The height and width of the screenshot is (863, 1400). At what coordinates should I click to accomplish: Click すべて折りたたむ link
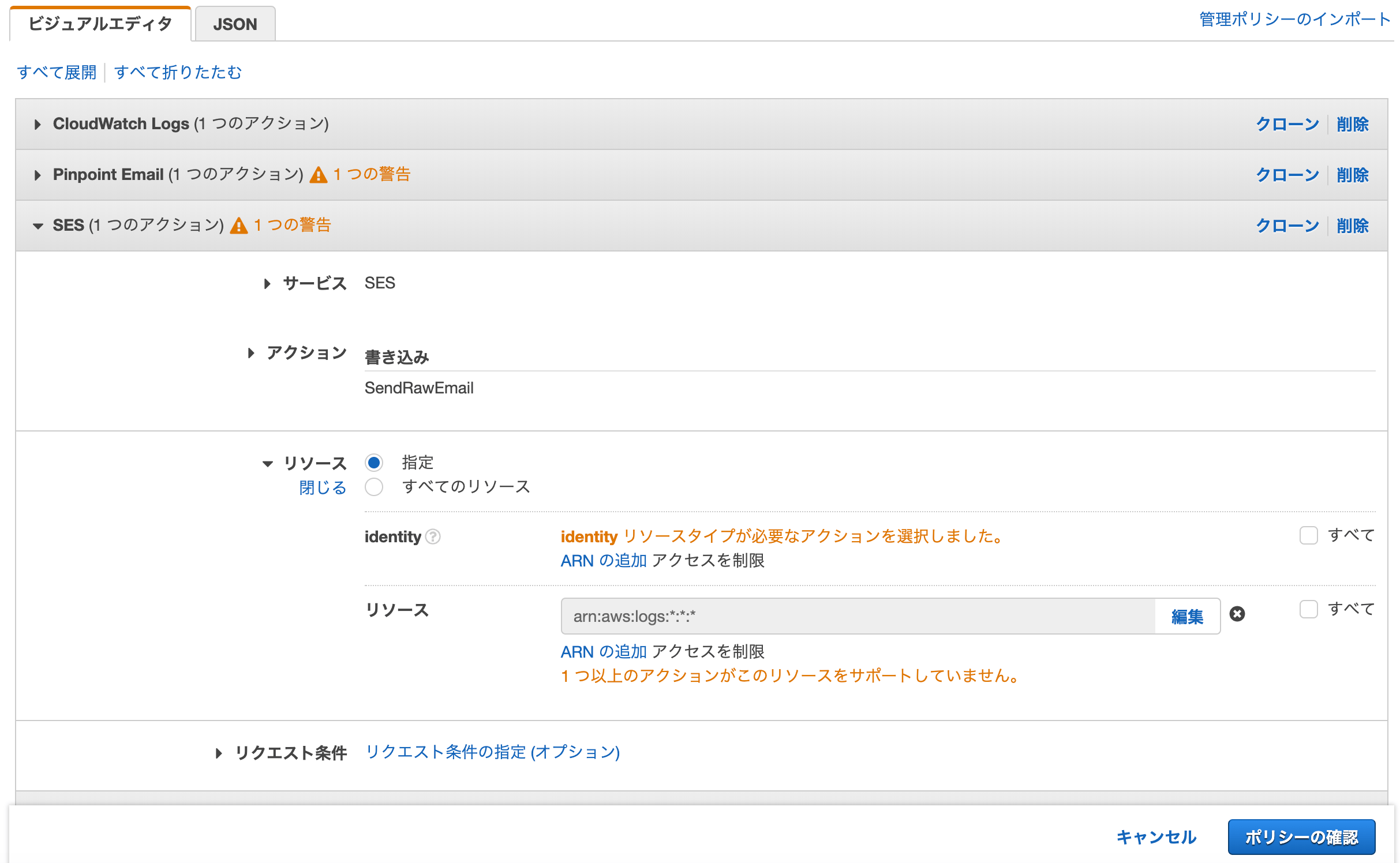coord(178,73)
